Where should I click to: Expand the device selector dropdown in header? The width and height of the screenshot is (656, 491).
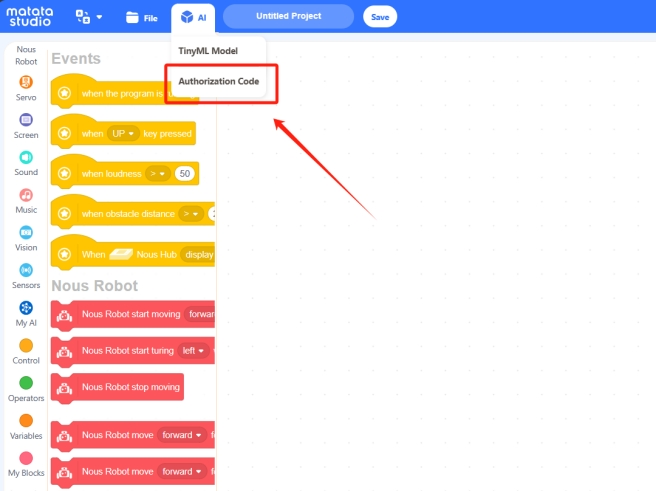(89, 17)
